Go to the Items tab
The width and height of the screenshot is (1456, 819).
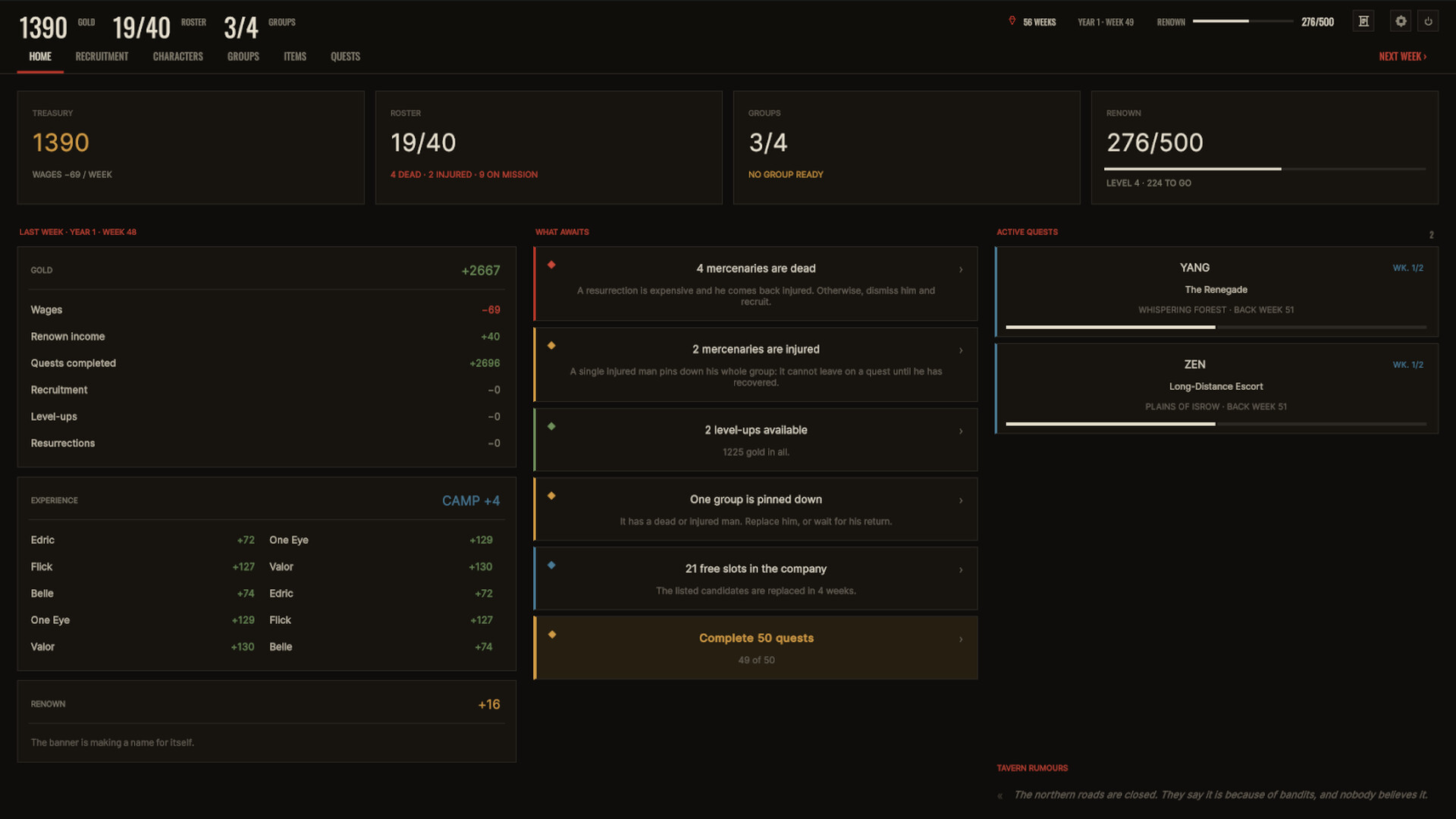295,57
